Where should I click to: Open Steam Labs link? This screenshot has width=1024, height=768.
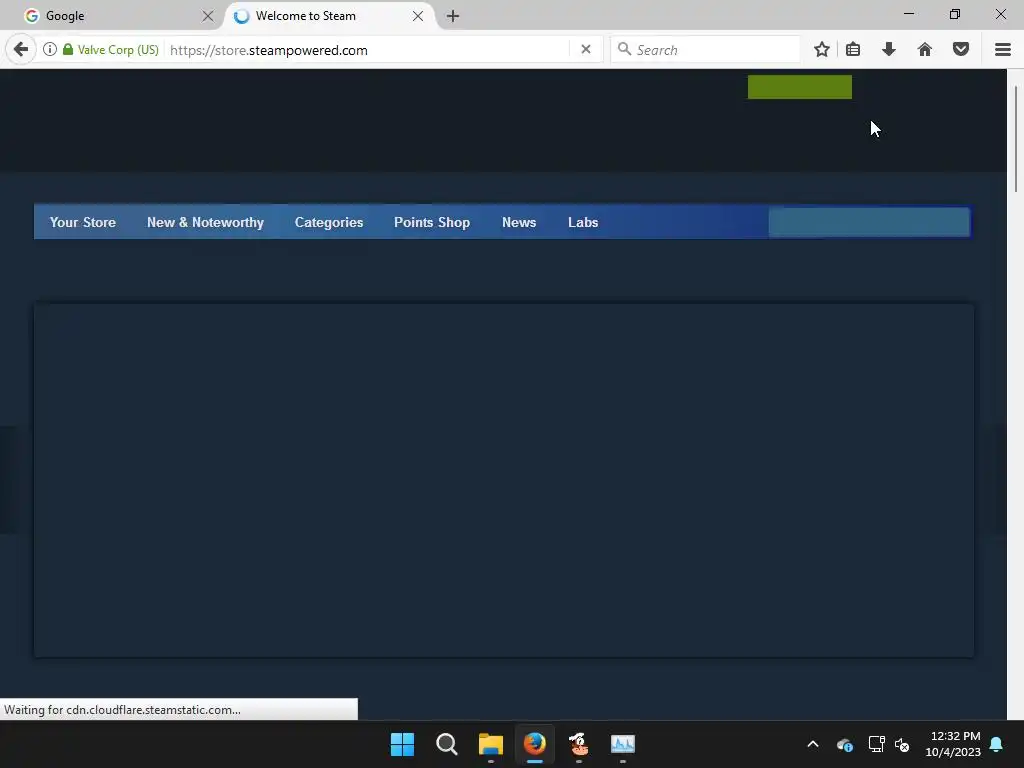pyautogui.click(x=583, y=223)
